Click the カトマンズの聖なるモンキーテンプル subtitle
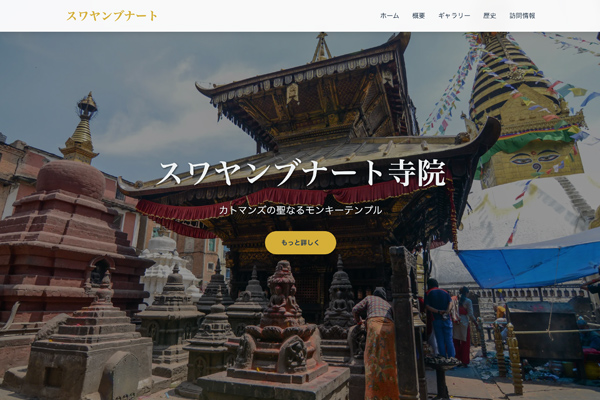The image size is (600, 400). 300,210
